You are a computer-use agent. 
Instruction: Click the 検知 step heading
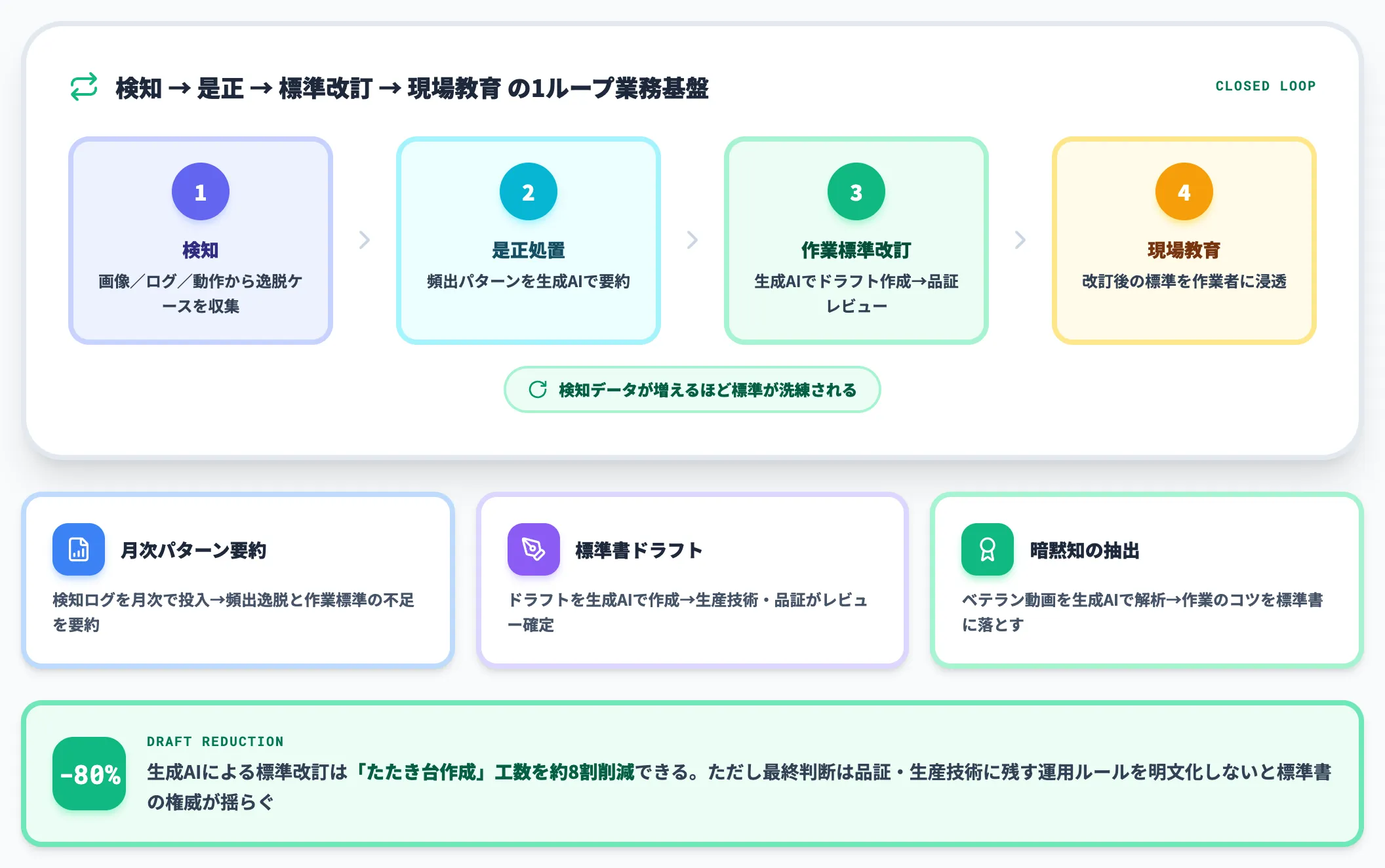point(201,250)
